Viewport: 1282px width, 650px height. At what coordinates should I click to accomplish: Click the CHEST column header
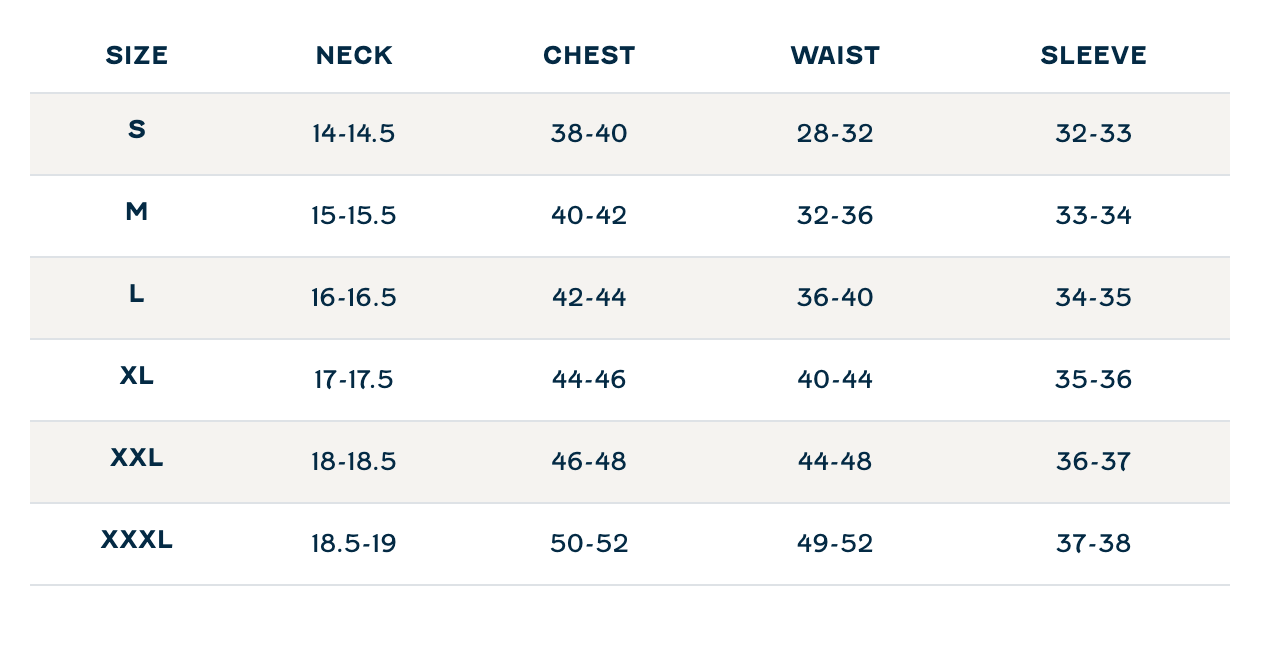(589, 56)
